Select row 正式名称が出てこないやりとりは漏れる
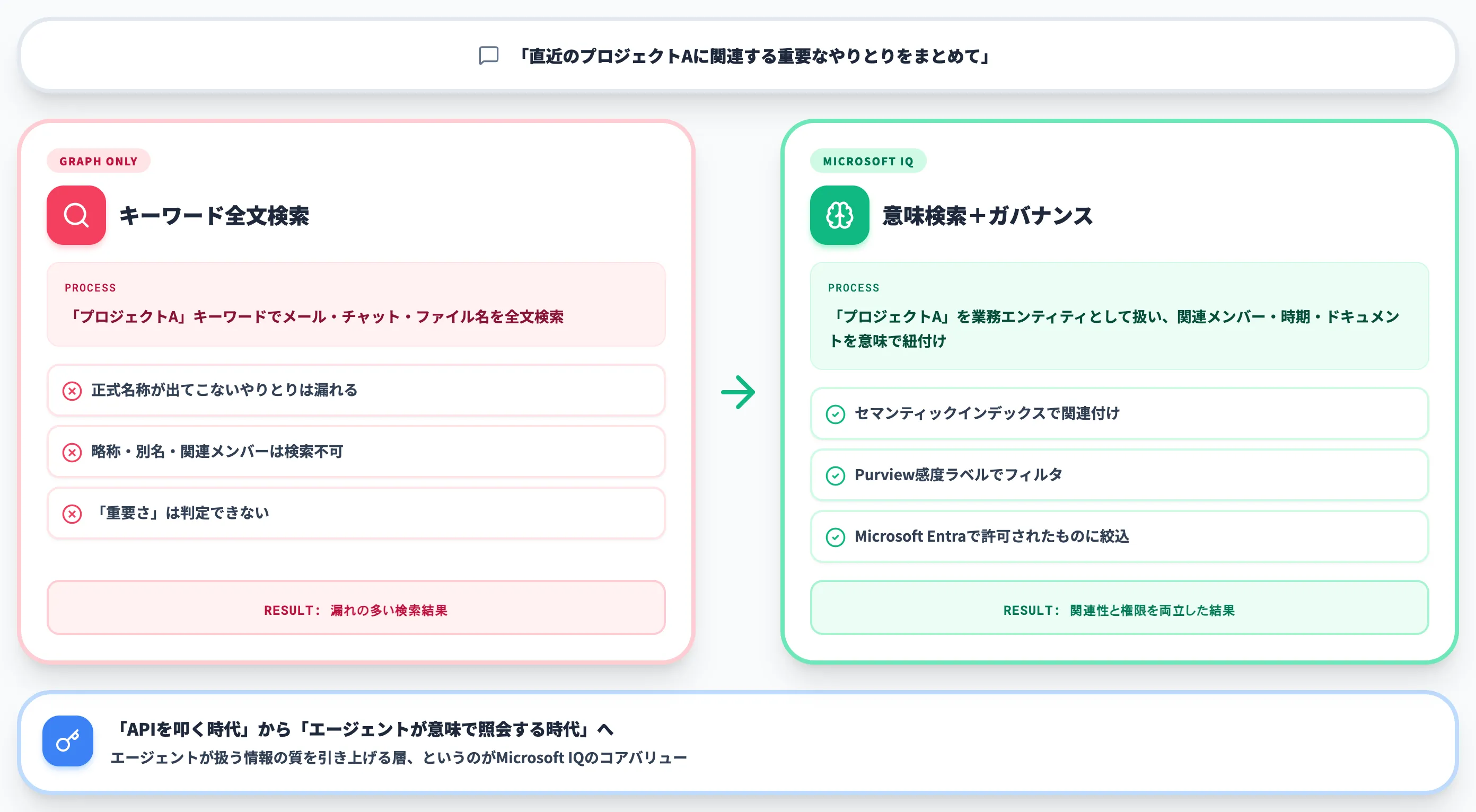Viewport: 1476px width, 812px height. pyautogui.click(x=356, y=390)
